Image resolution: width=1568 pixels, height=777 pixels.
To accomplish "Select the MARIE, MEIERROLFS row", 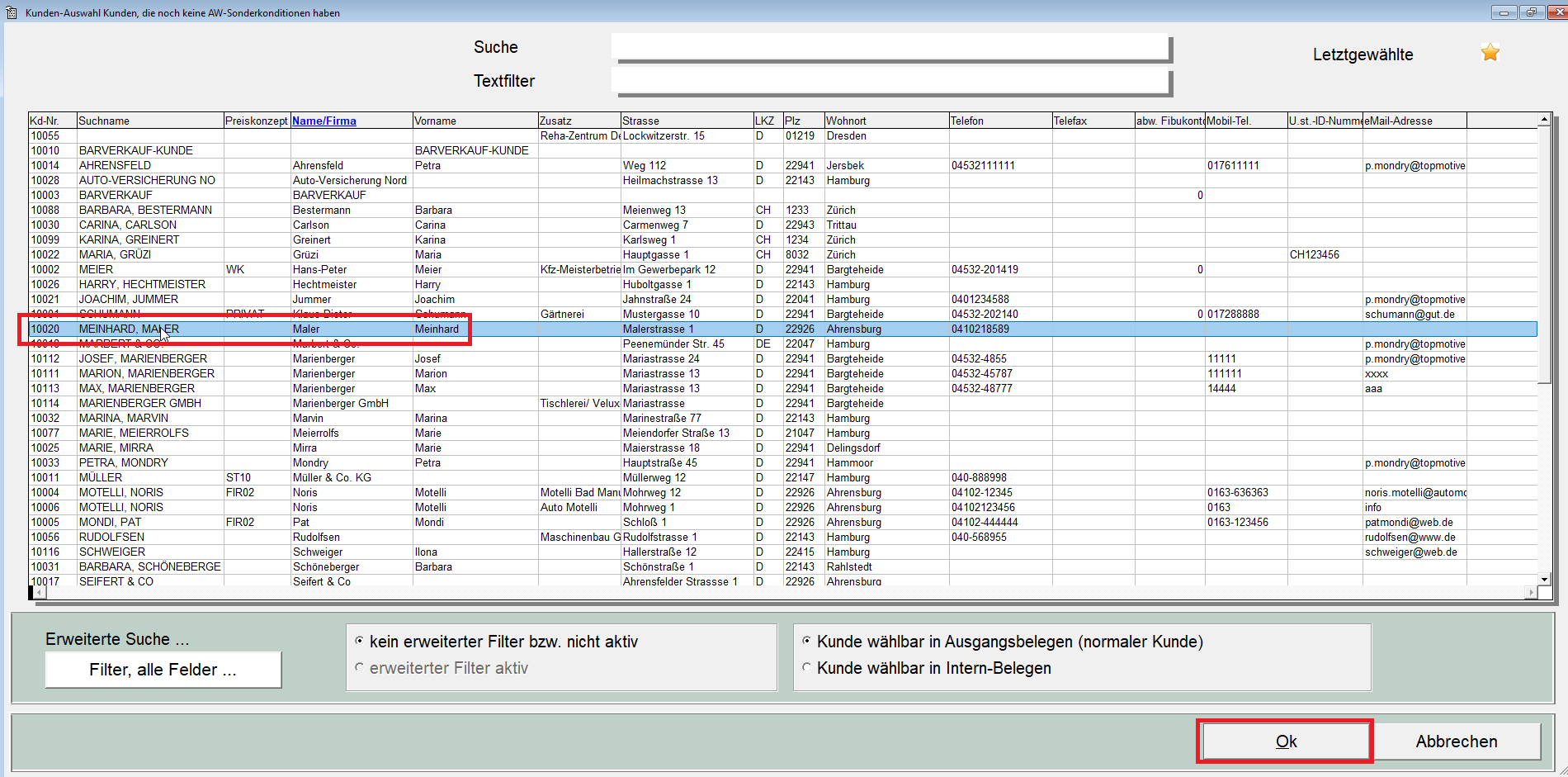I will click(782, 433).
